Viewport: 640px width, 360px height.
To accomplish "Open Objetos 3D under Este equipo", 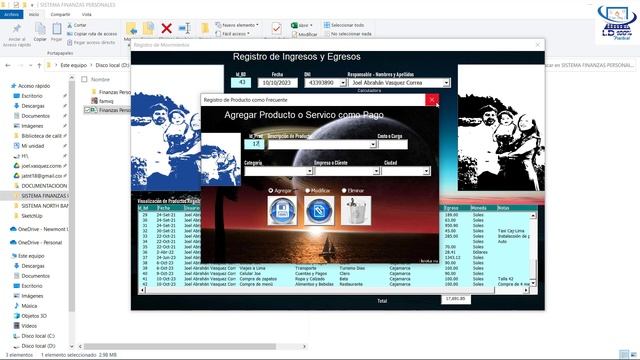I will (34, 316).
